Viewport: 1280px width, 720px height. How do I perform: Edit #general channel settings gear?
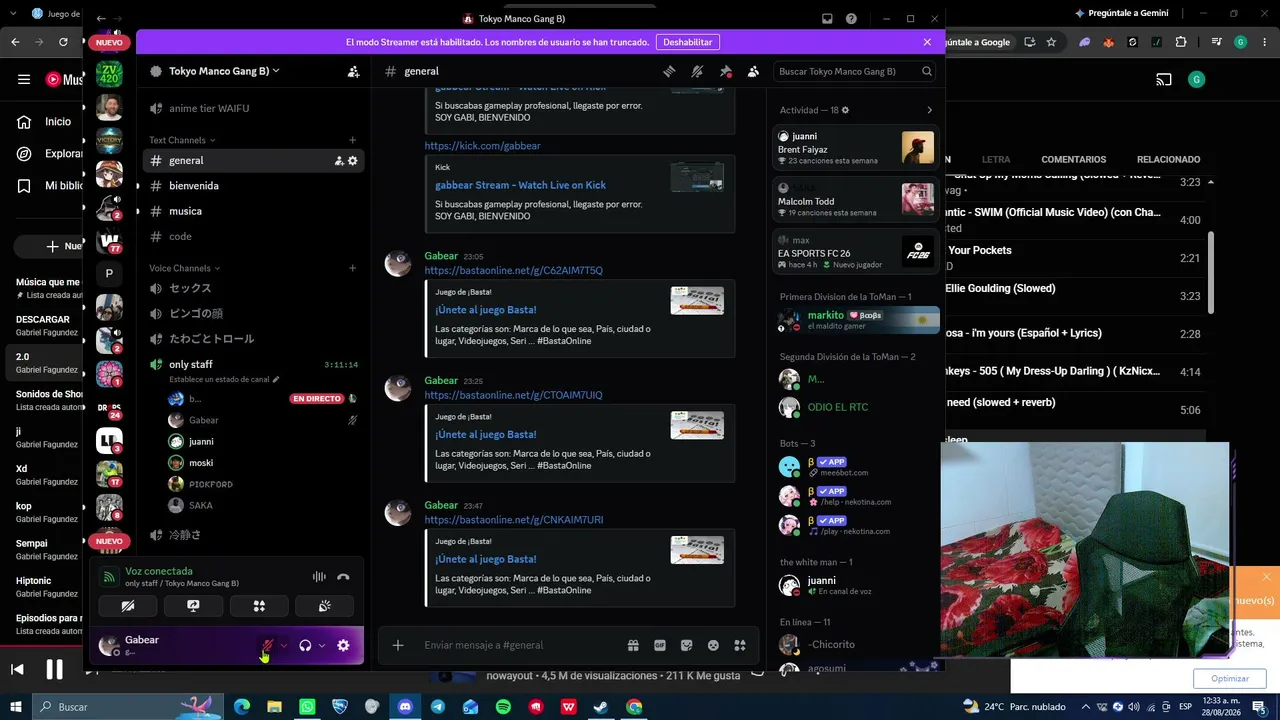click(x=352, y=160)
